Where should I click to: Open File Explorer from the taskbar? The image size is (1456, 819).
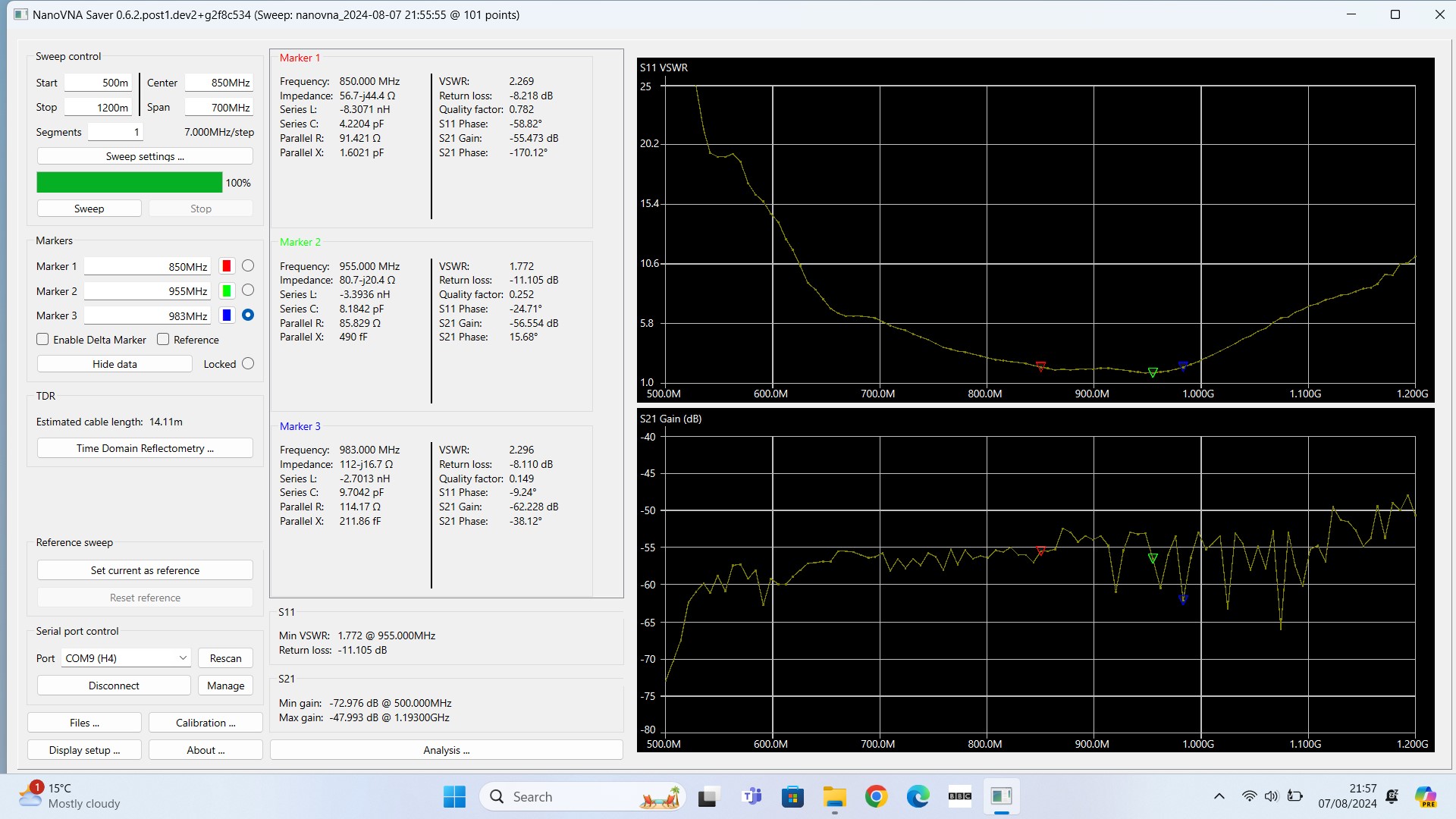(834, 796)
